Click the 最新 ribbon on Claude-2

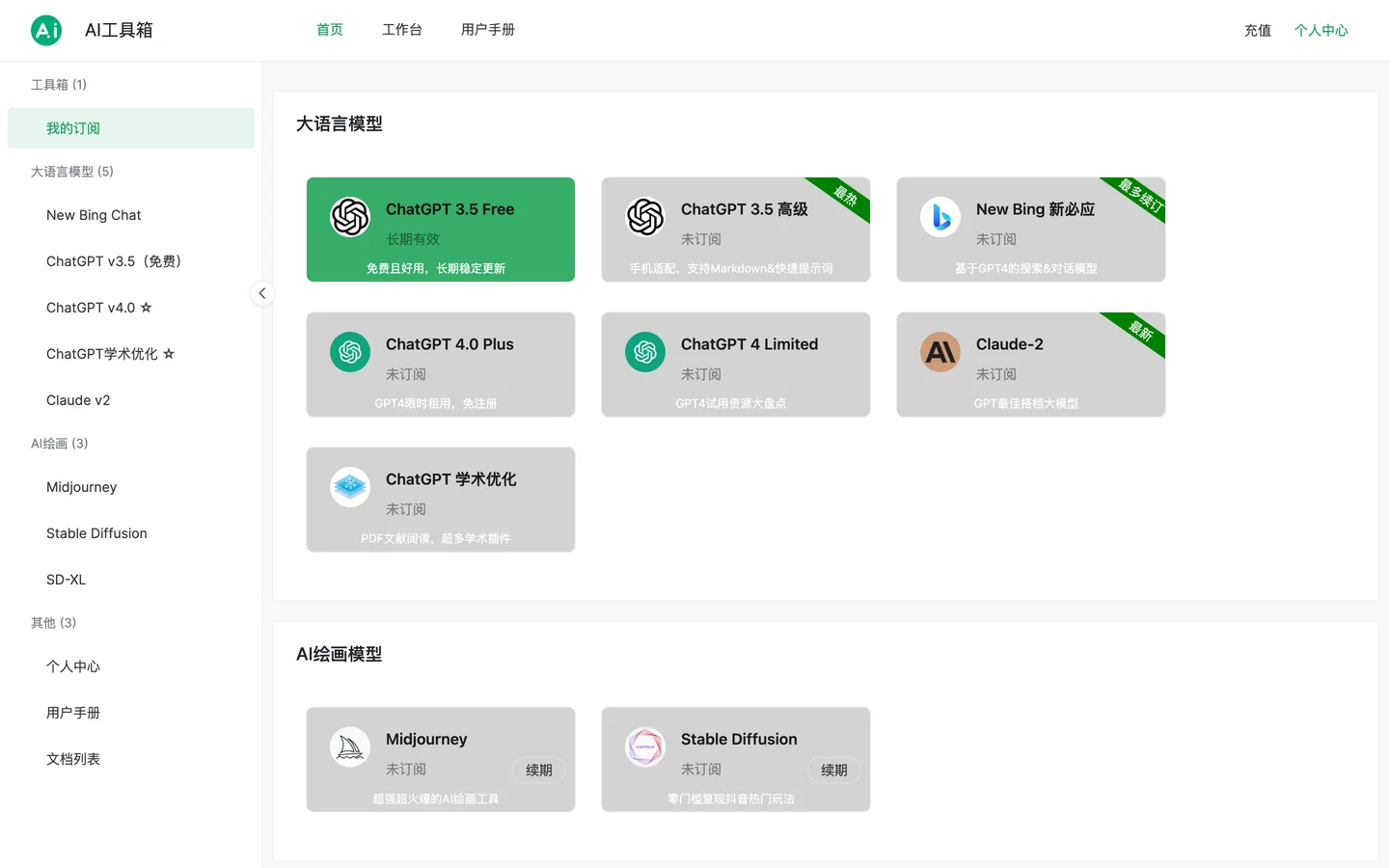pos(1141,331)
